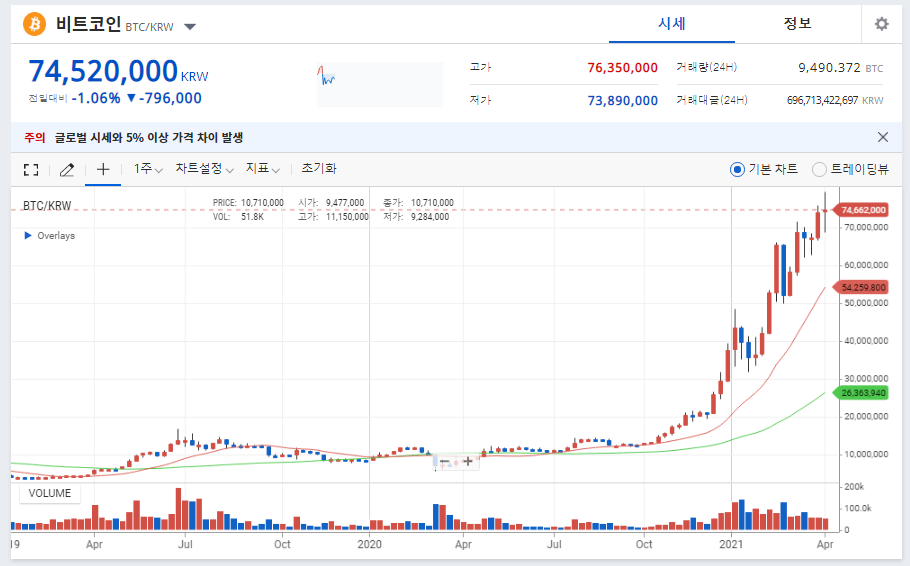Toggle fullscreen chart icon
910x566 pixels.
[x=31, y=170]
